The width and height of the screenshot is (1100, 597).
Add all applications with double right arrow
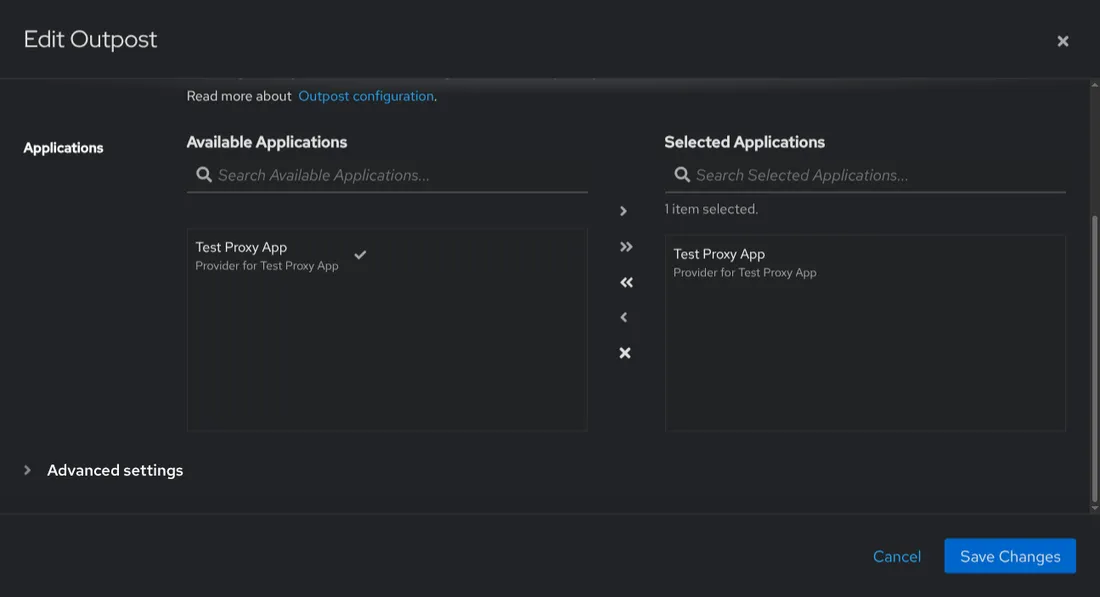point(626,247)
